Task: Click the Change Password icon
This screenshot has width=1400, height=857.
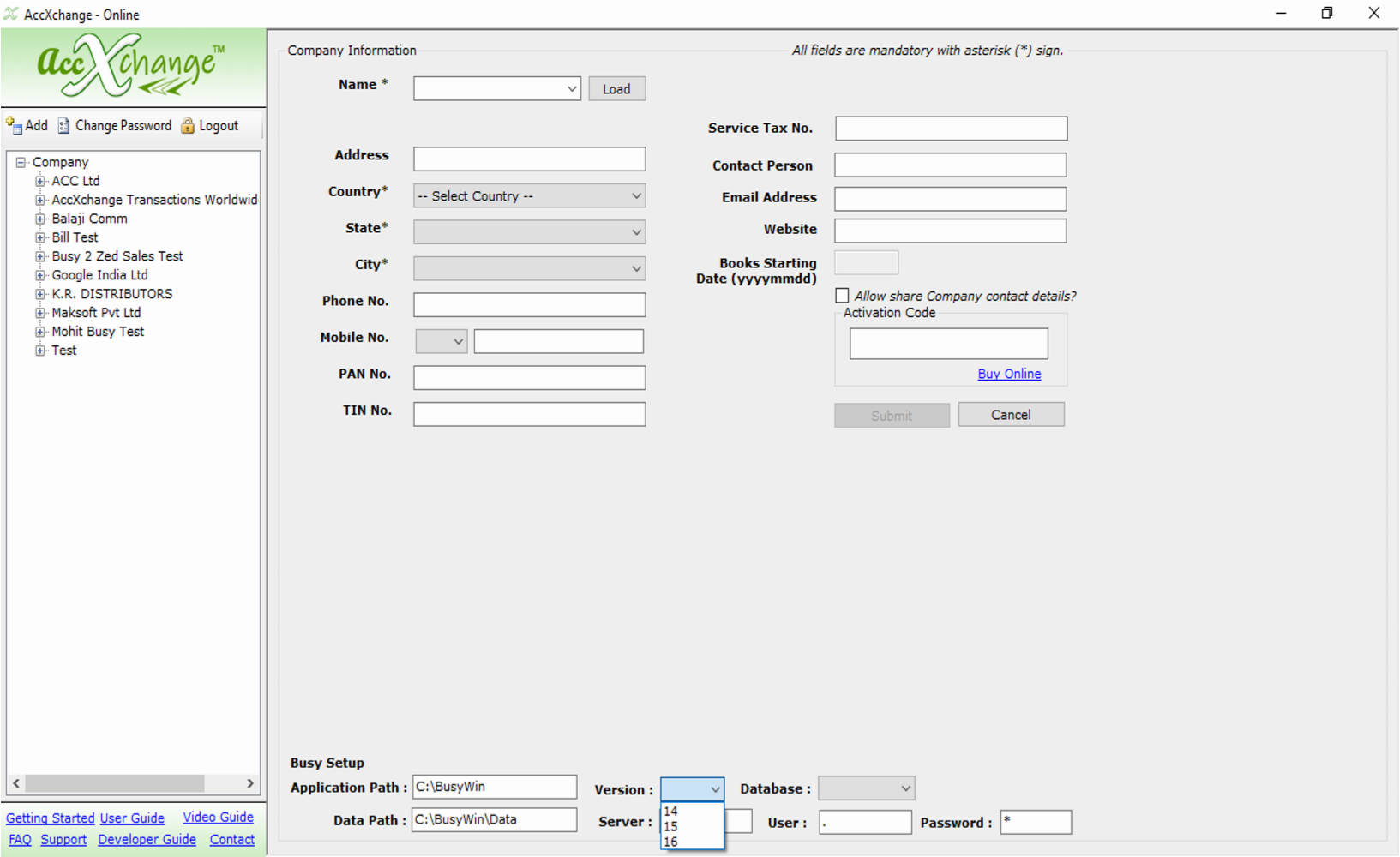Action: pyautogui.click(x=64, y=126)
